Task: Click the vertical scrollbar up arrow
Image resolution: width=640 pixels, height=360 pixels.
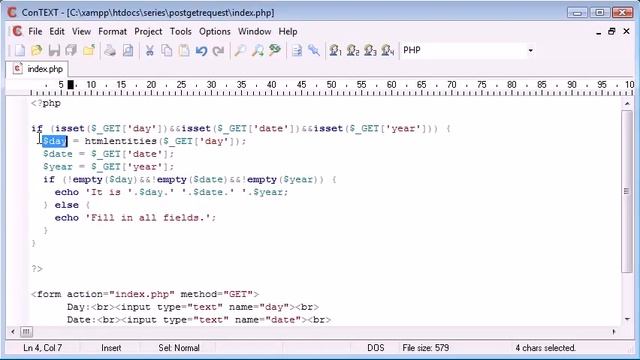Action: point(627,104)
